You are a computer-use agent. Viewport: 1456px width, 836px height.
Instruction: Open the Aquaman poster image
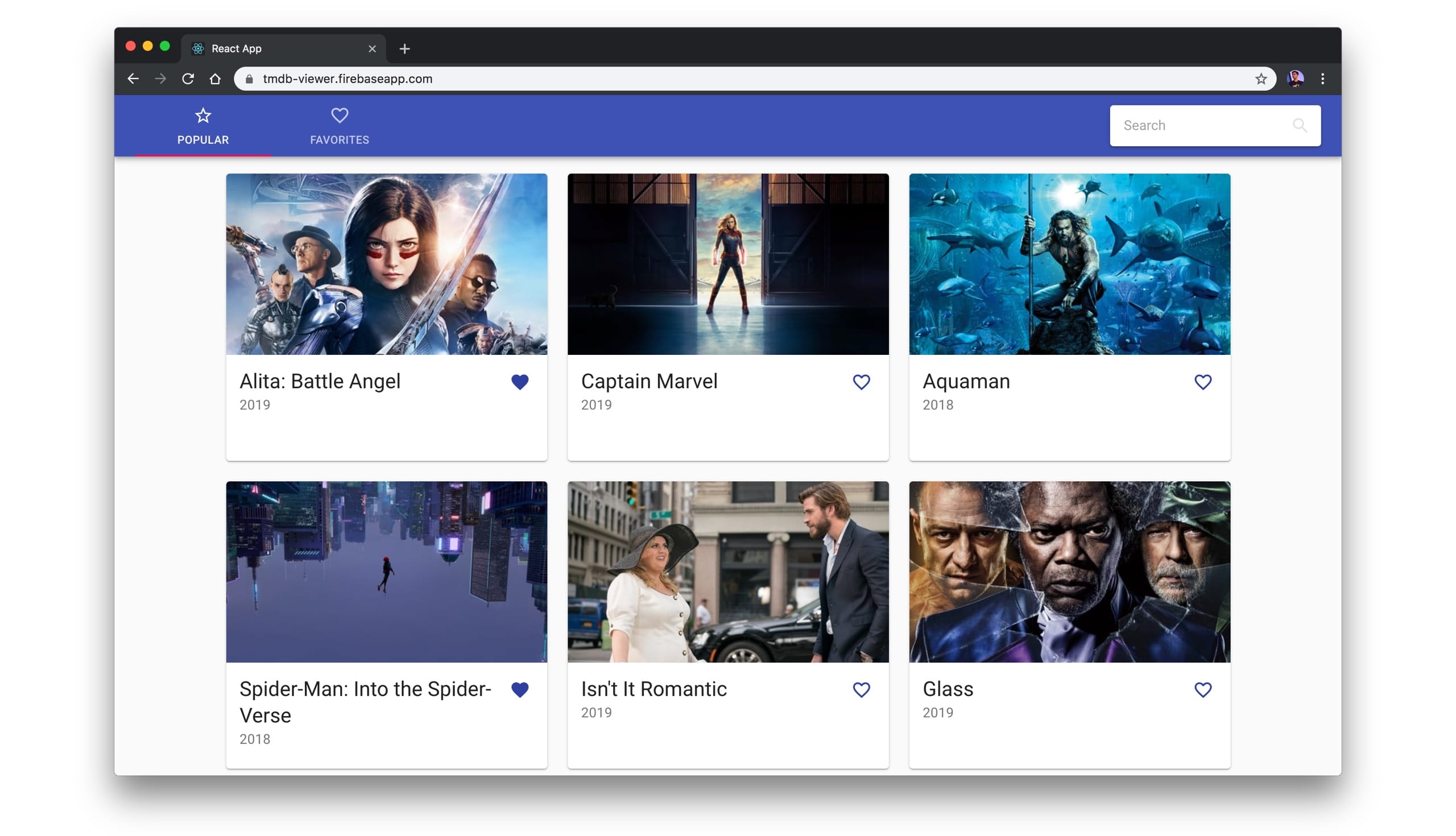point(1070,264)
